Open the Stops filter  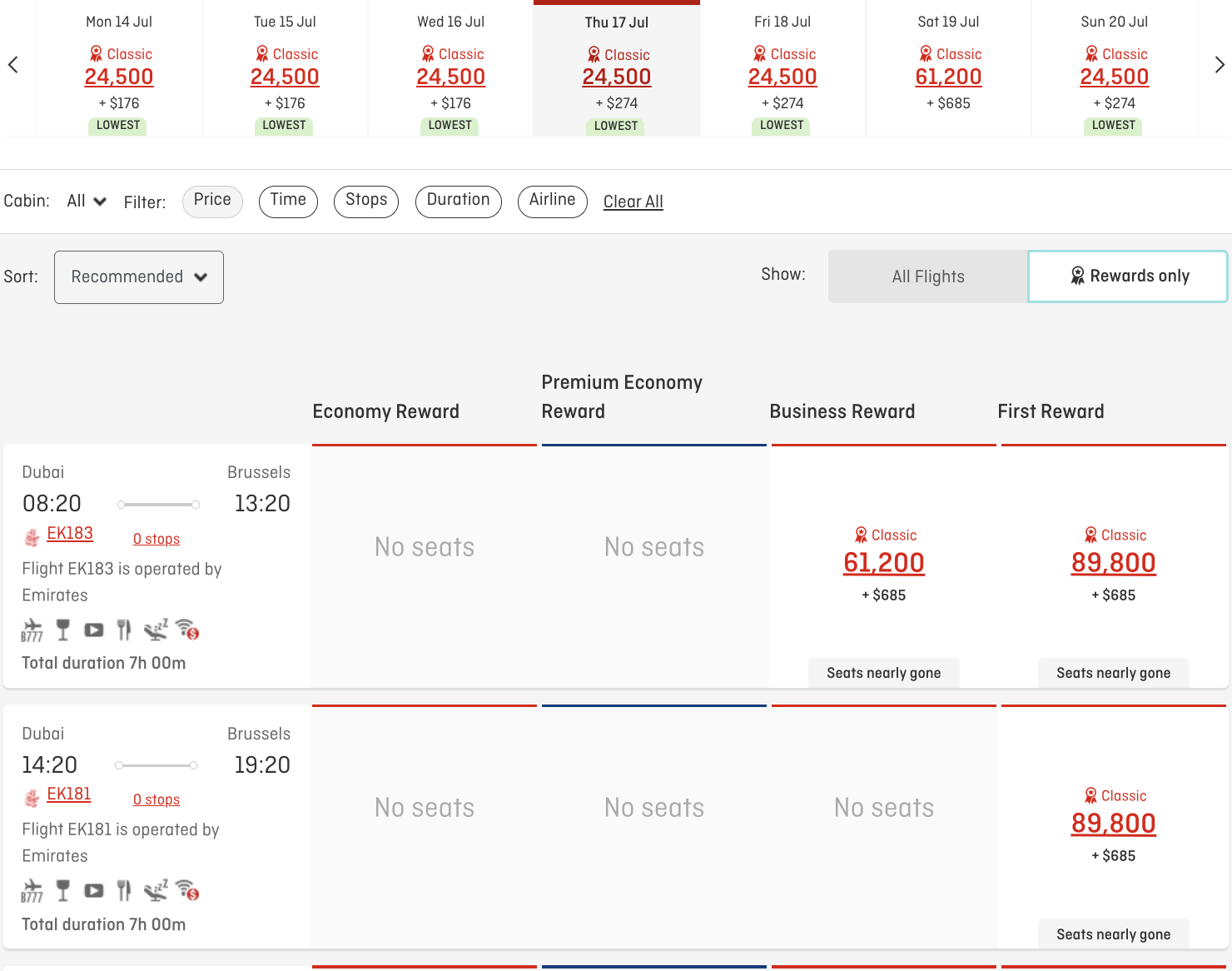pyautogui.click(x=366, y=201)
